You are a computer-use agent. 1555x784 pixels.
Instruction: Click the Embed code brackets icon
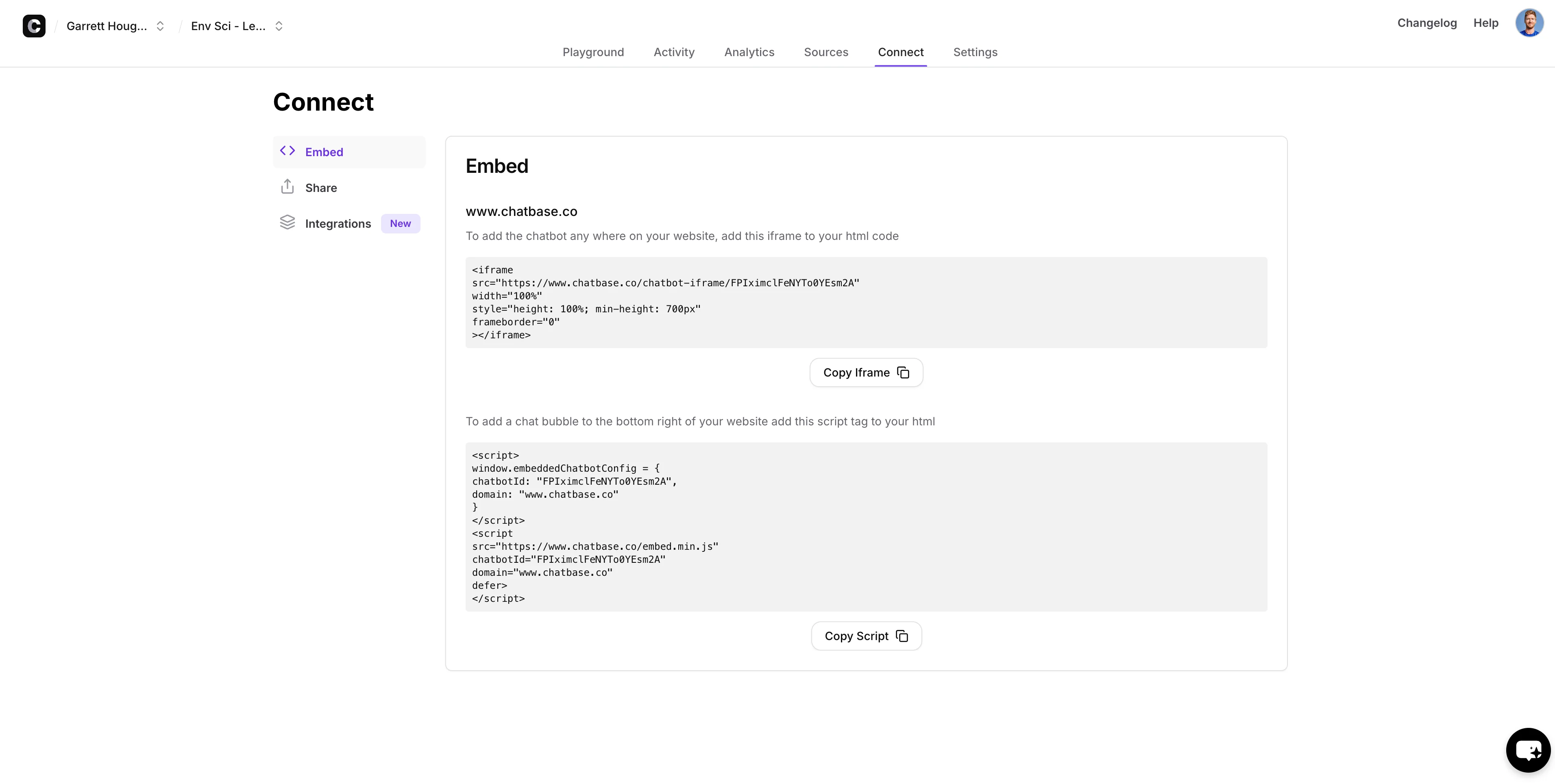point(287,151)
